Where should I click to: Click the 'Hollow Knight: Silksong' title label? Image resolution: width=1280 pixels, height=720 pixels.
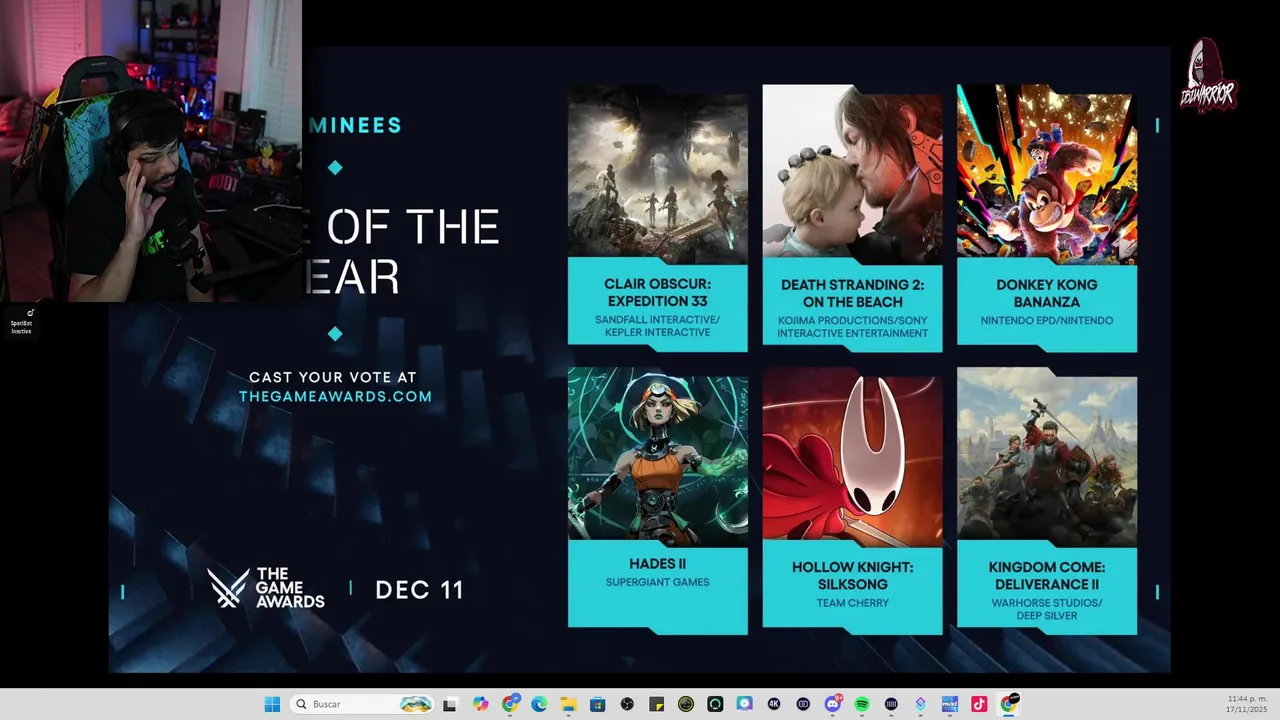tap(852, 575)
